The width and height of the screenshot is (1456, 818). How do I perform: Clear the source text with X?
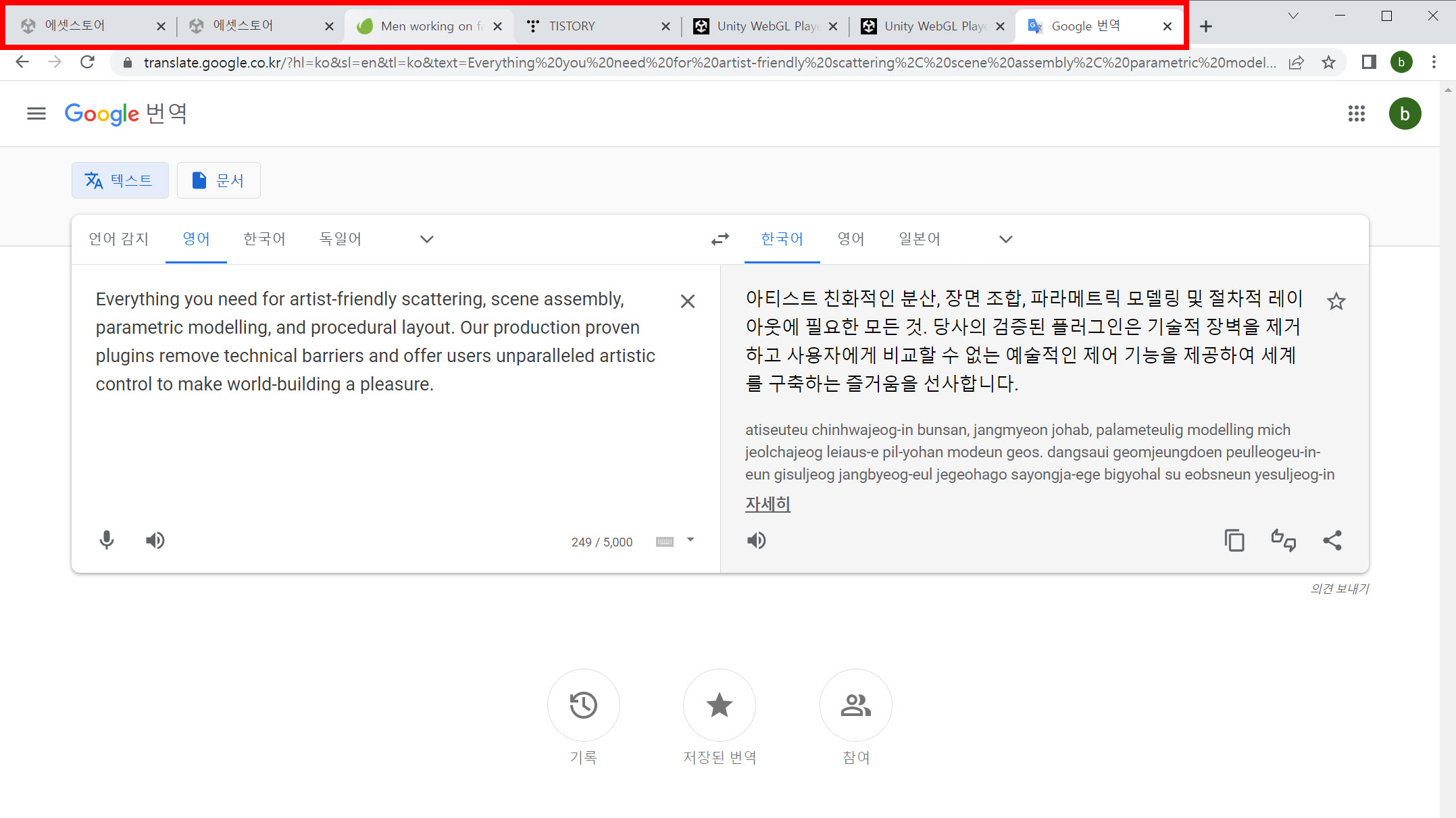[688, 301]
